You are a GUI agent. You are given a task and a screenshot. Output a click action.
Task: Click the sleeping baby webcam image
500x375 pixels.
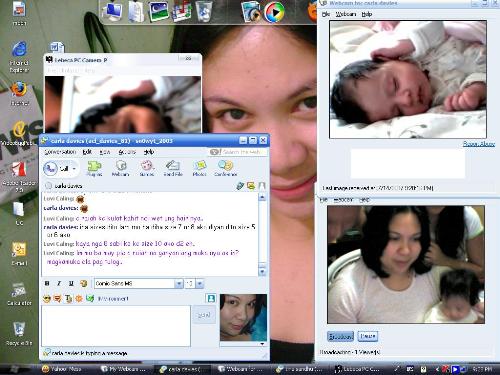(408, 80)
